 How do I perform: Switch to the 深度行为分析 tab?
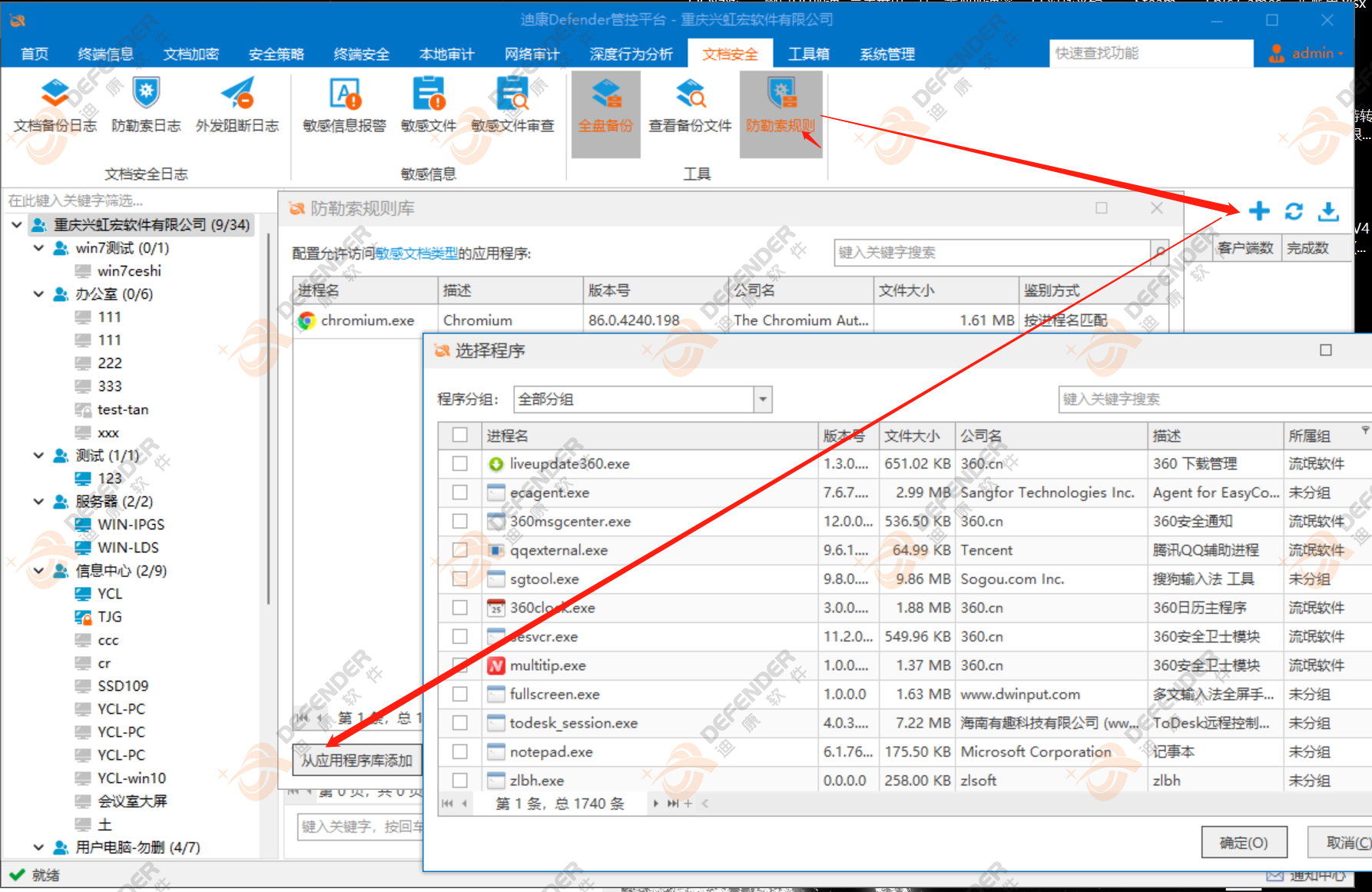631,54
